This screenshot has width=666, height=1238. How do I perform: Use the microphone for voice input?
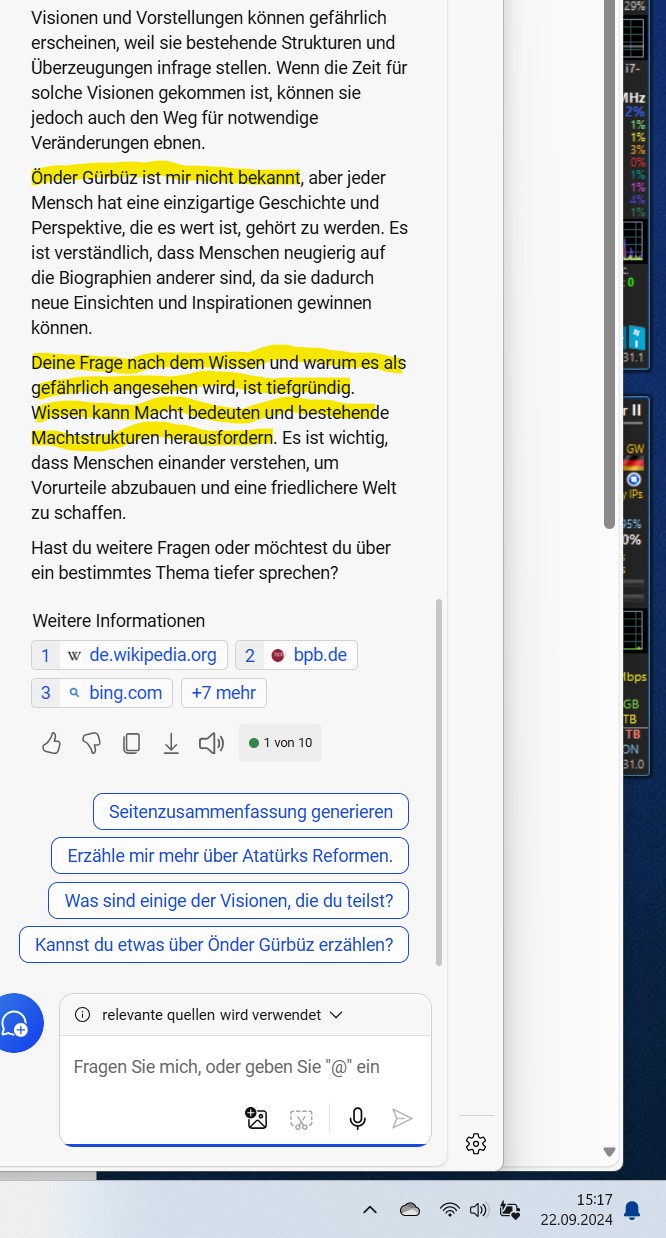click(x=357, y=1118)
